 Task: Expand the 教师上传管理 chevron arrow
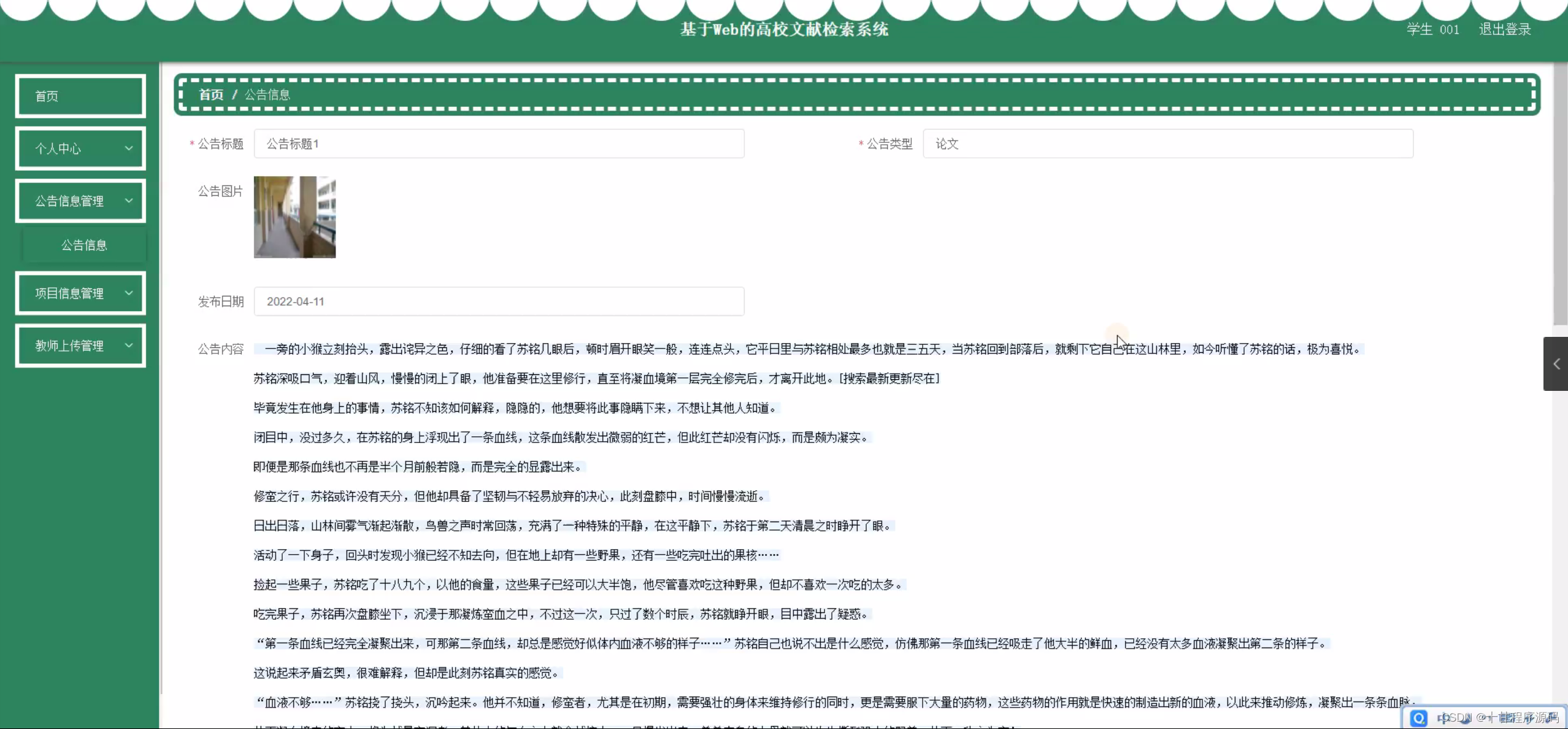(x=129, y=345)
